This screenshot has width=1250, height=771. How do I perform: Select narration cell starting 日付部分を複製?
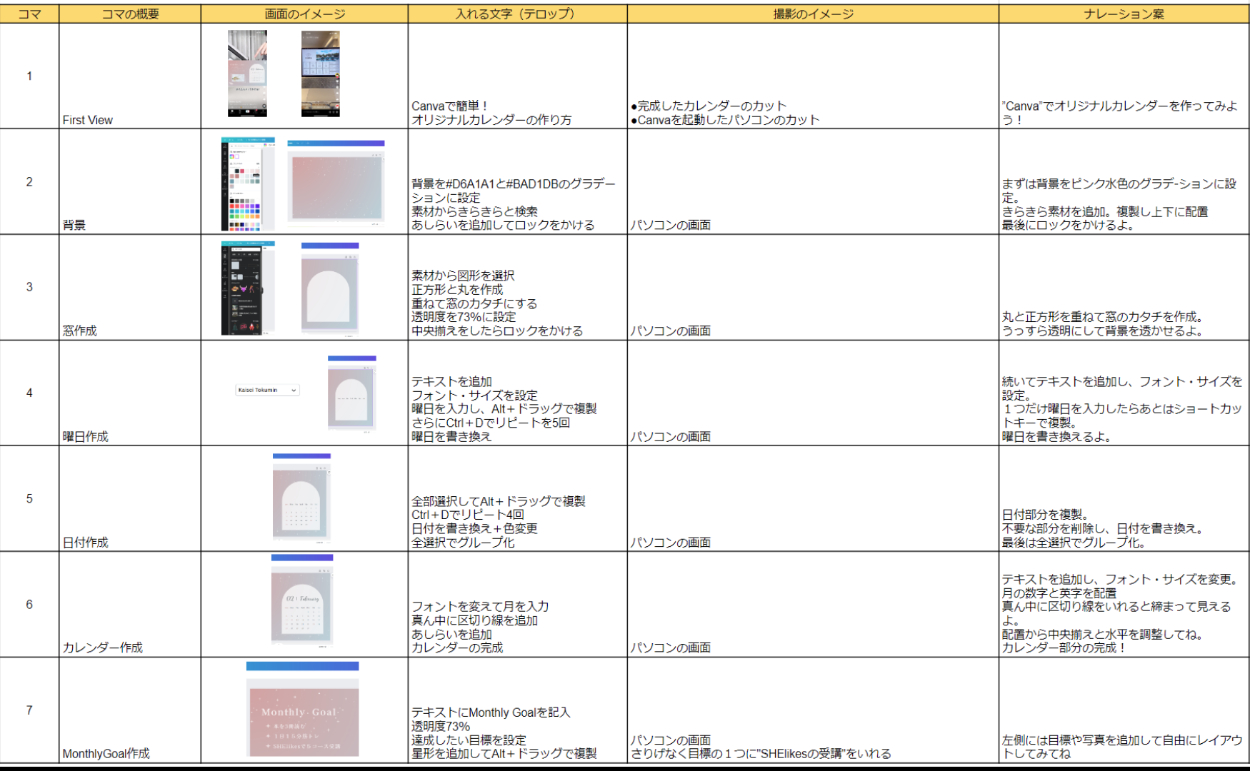pyautogui.click(x=1124, y=498)
